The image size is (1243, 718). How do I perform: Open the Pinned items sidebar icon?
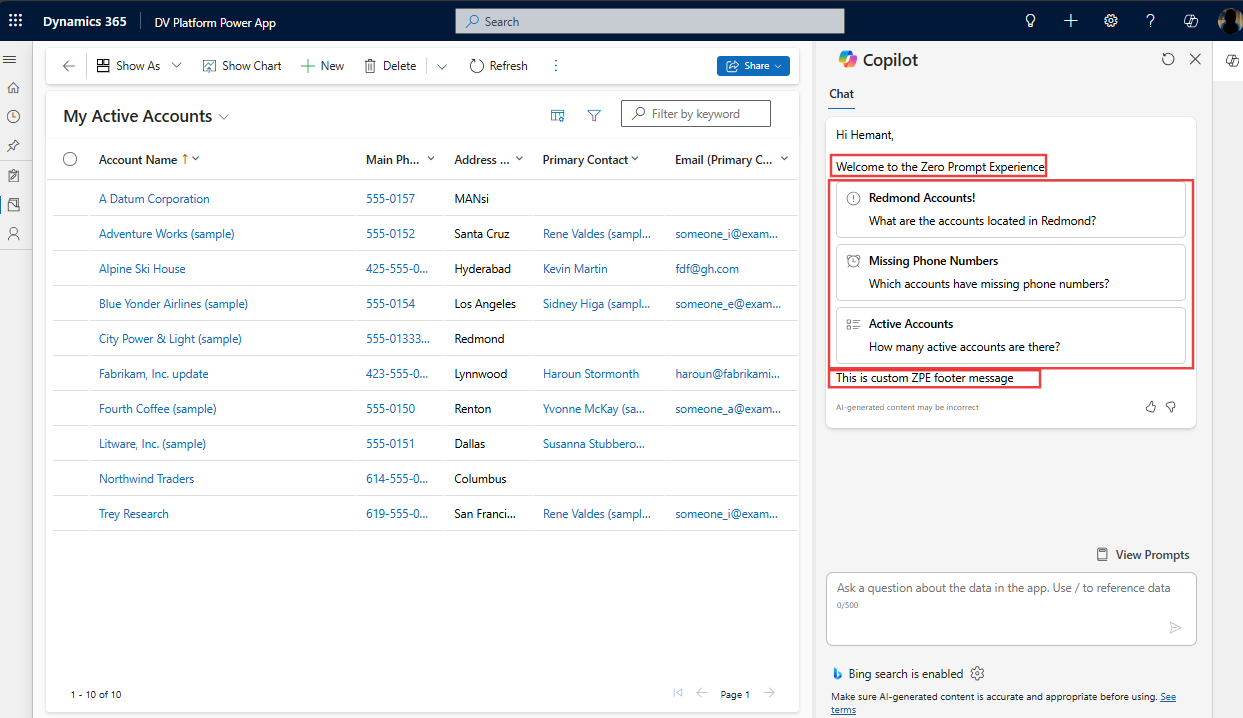tap(13, 146)
